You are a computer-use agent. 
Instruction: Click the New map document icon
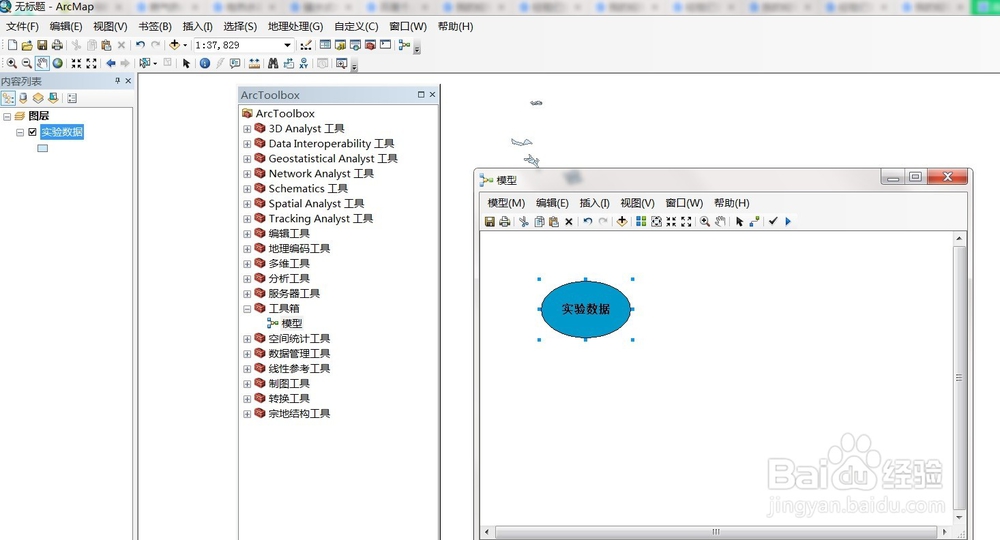pyautogui.click(x=12, y=45)
